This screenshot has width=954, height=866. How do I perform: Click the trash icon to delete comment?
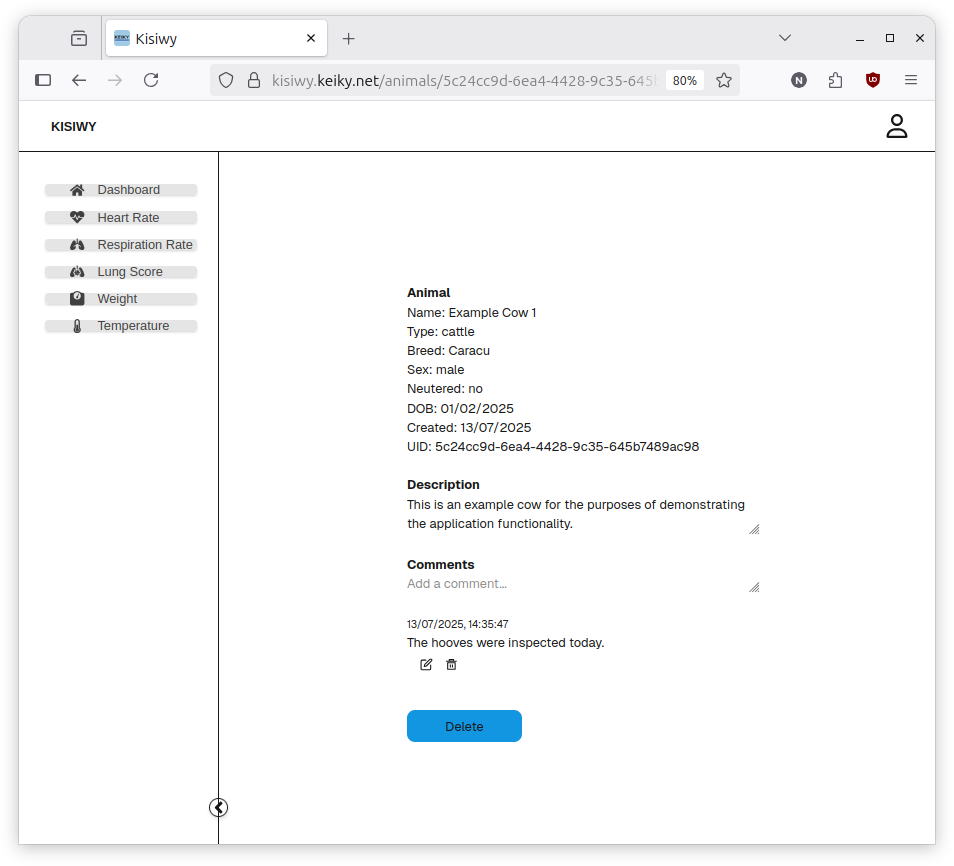click(x=451, y=665)
